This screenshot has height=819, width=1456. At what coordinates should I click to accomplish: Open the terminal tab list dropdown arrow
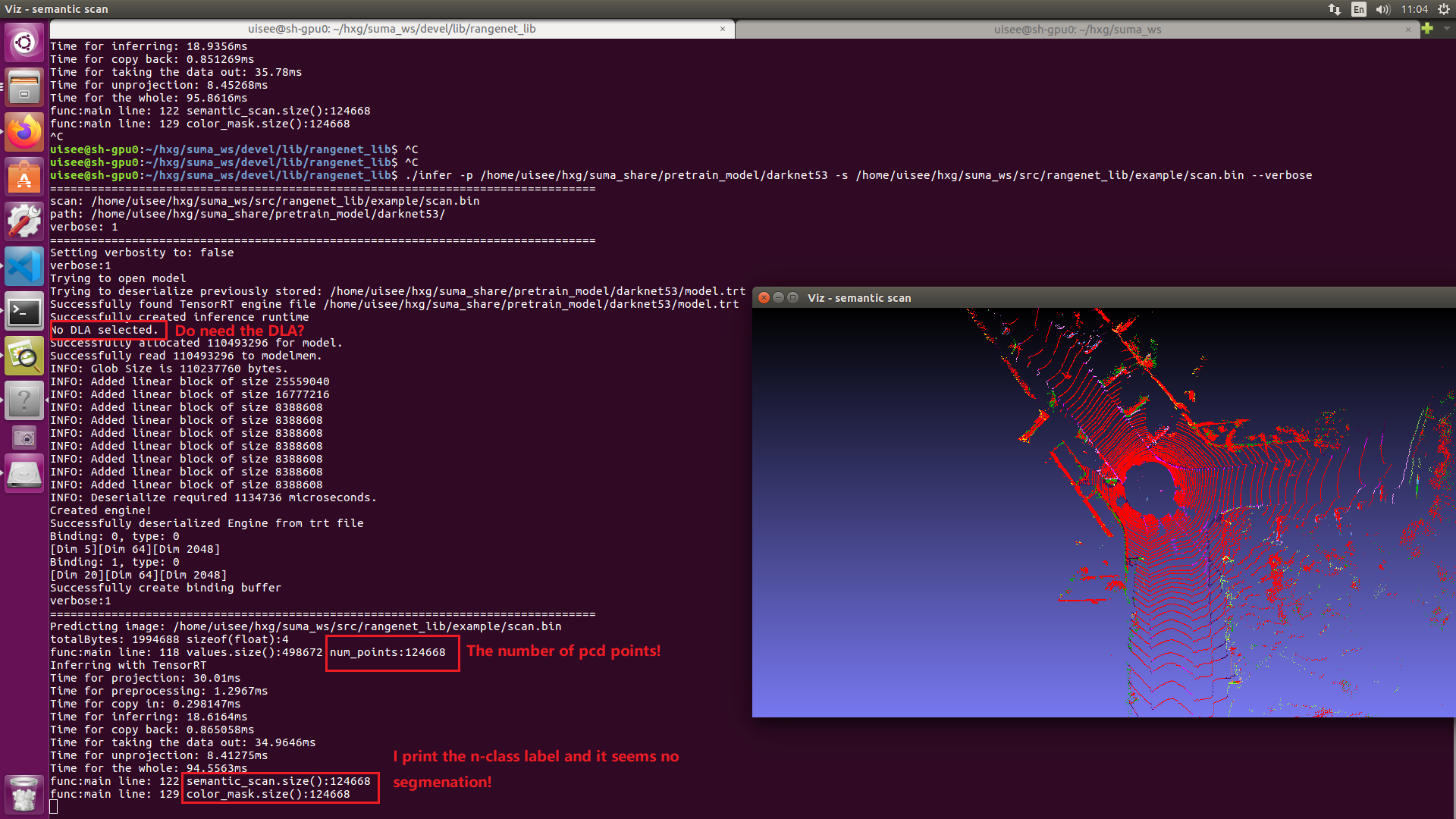tap(1445, 29)
